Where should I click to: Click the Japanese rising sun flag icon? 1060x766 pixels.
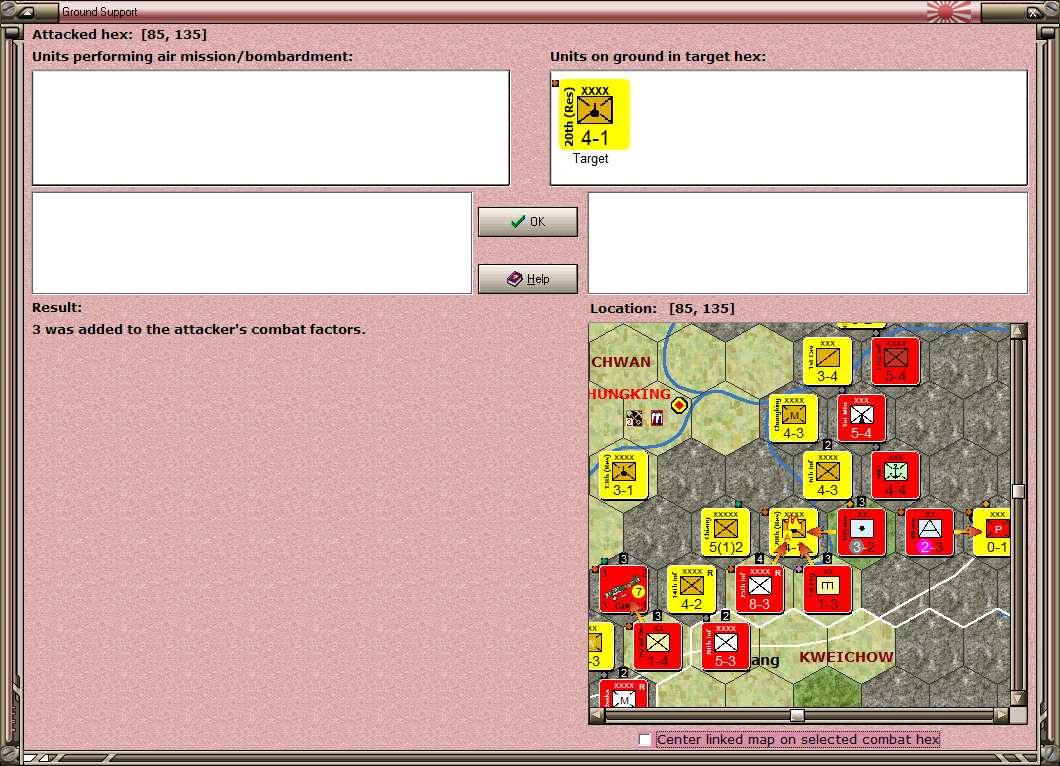(948, 11)
